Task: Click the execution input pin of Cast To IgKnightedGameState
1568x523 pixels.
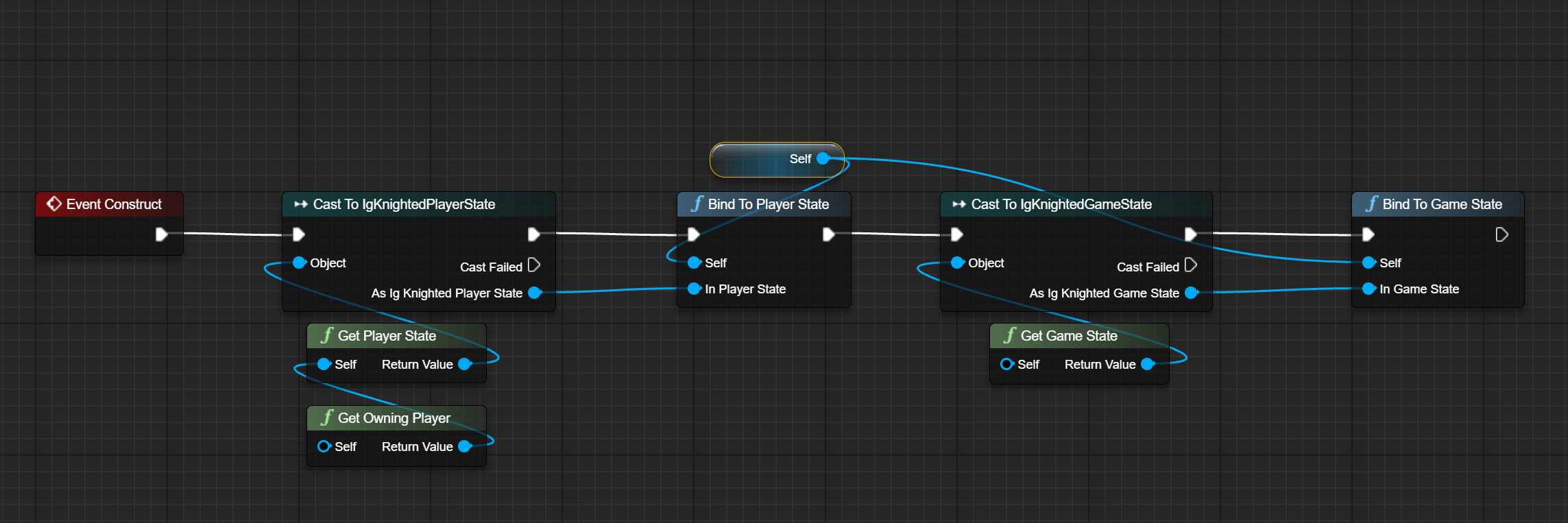Action: pos(957,234)
